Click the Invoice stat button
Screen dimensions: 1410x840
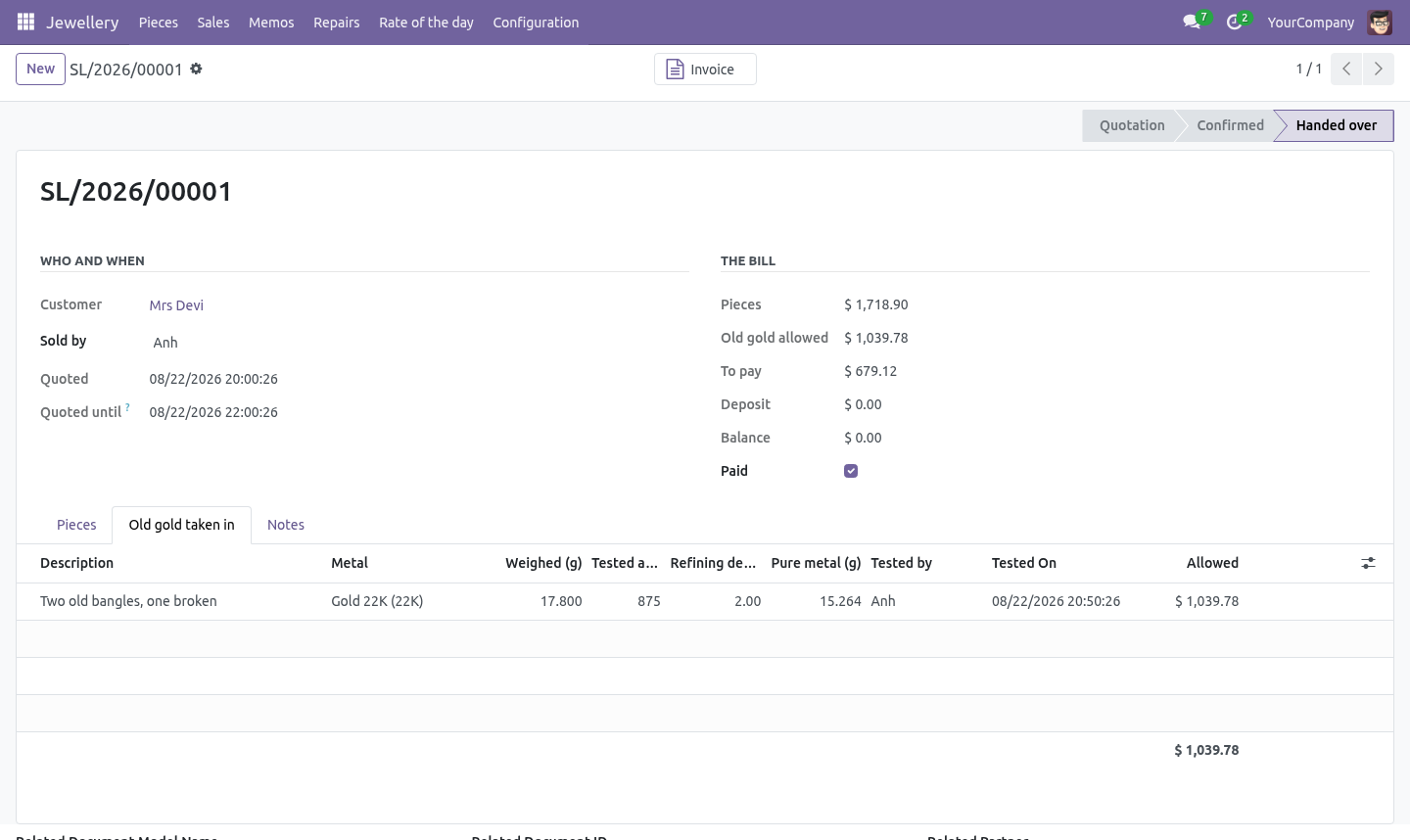(x=705, y=69)
